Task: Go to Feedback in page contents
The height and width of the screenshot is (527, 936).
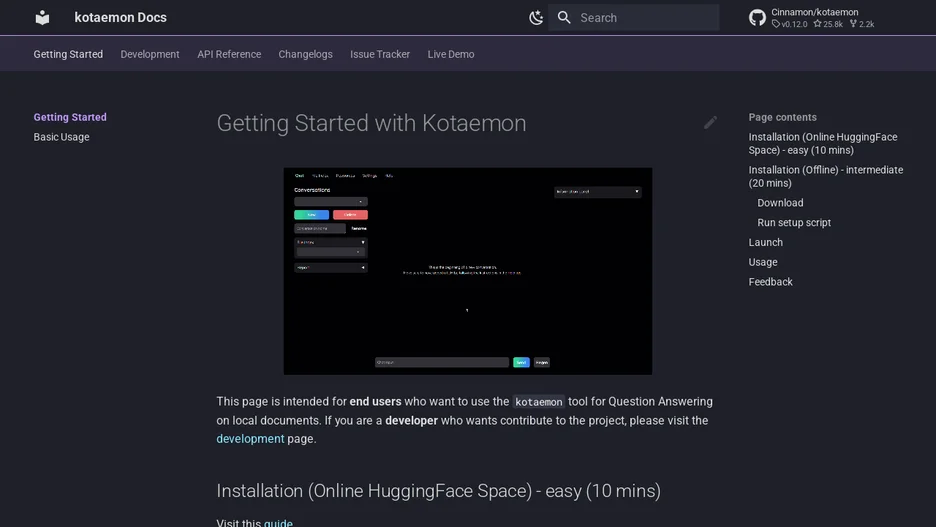Action: point(771,281)
